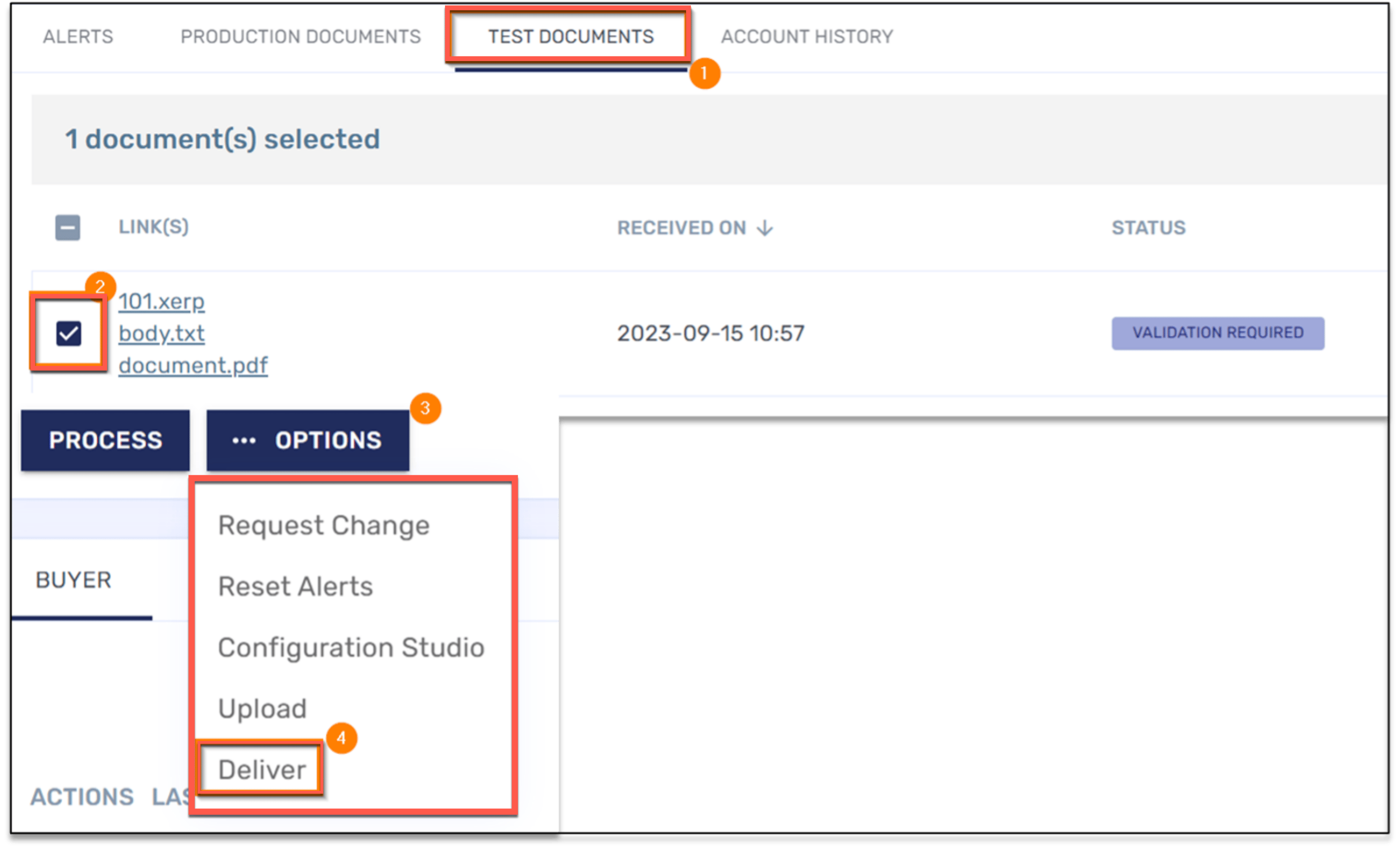Click the VALIDATION REQUIRED status badge

coord(1217,333)
